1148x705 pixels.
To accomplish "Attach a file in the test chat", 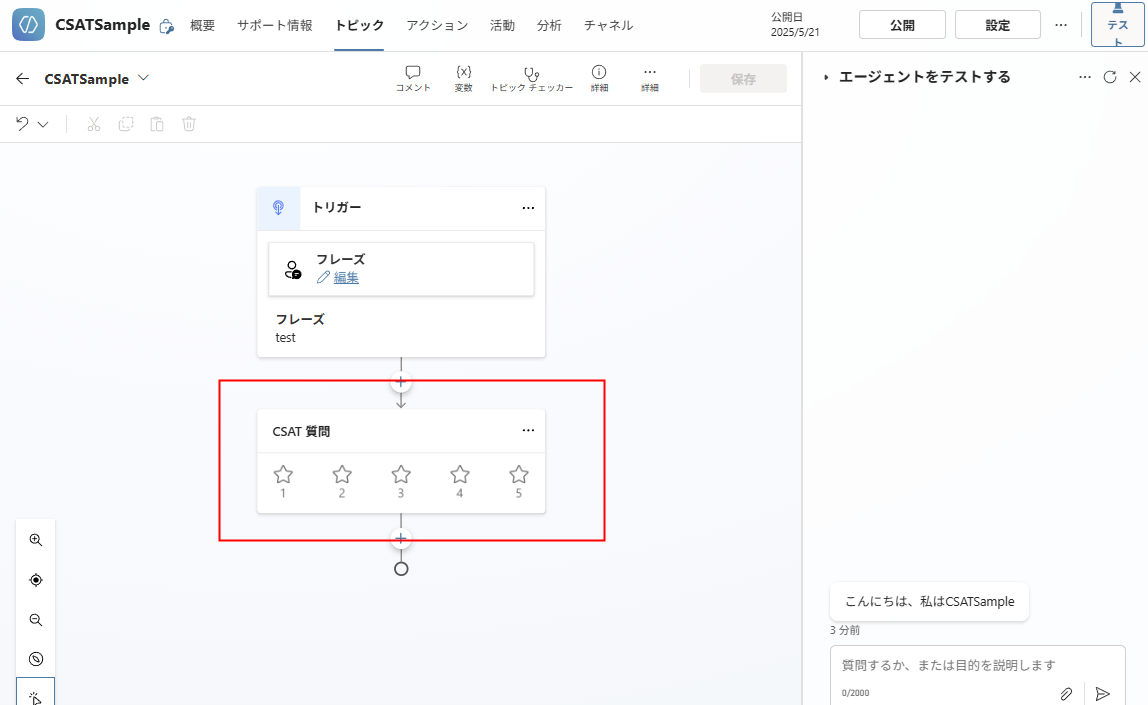I will [1066, 693].
